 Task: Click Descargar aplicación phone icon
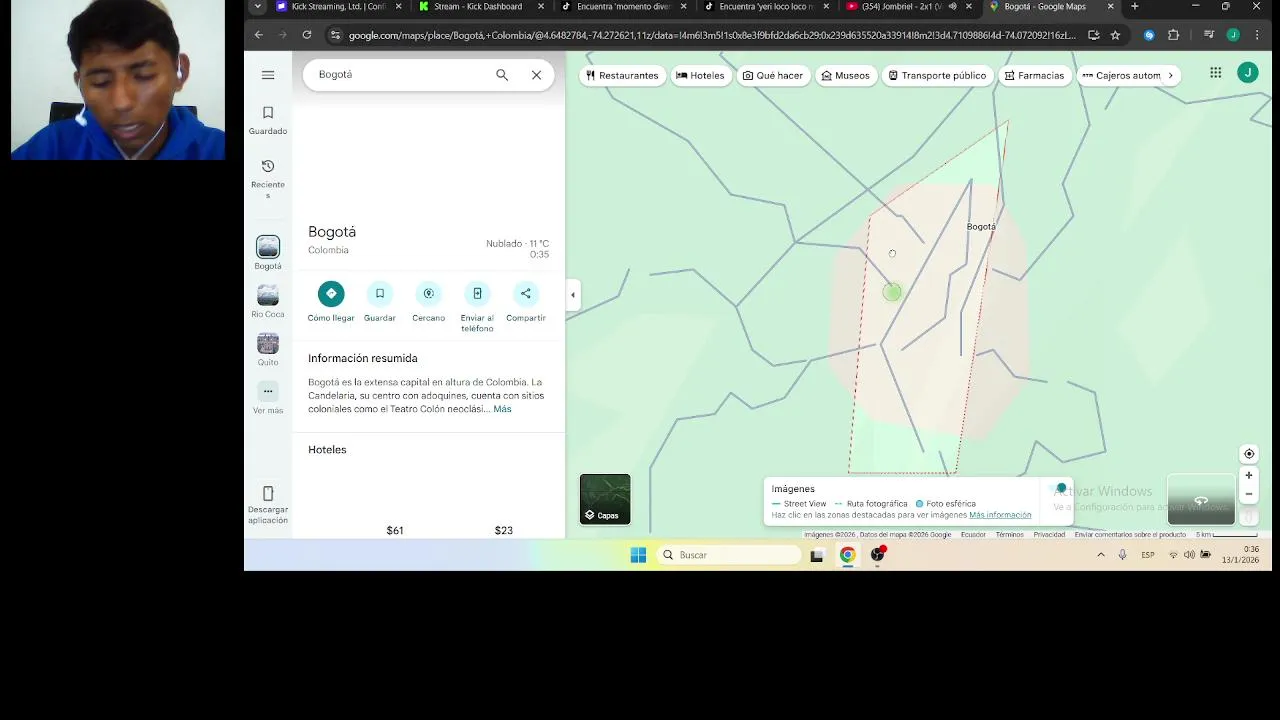268,494
